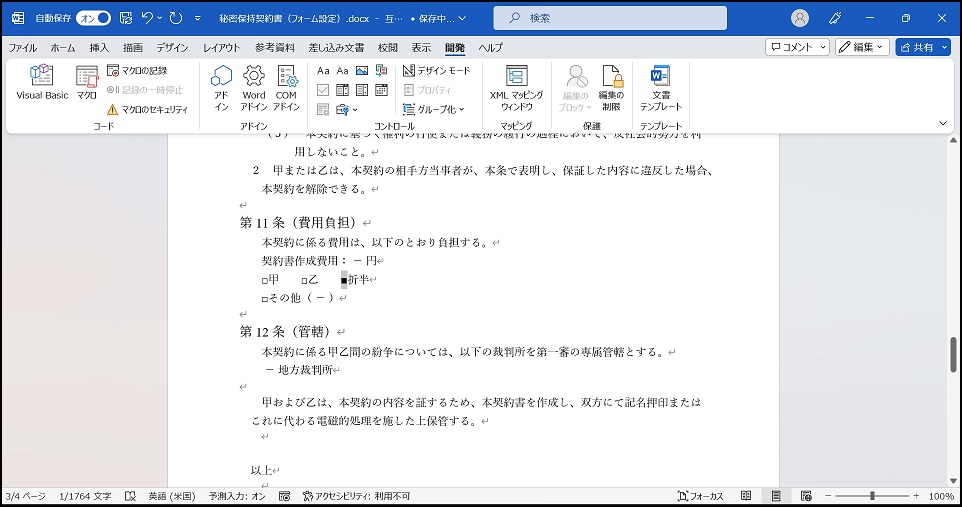Toggle デザイン モード (Design Mode)
This screenshot has height=507, width=962.
click(x=436, y=71)
